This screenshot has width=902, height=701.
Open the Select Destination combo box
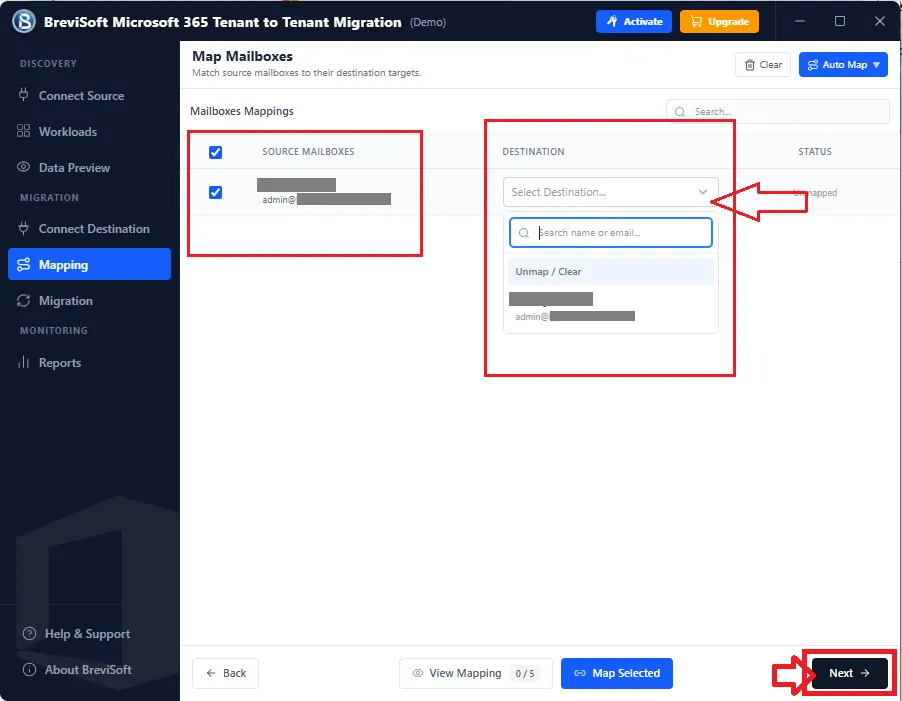(610, 192)
